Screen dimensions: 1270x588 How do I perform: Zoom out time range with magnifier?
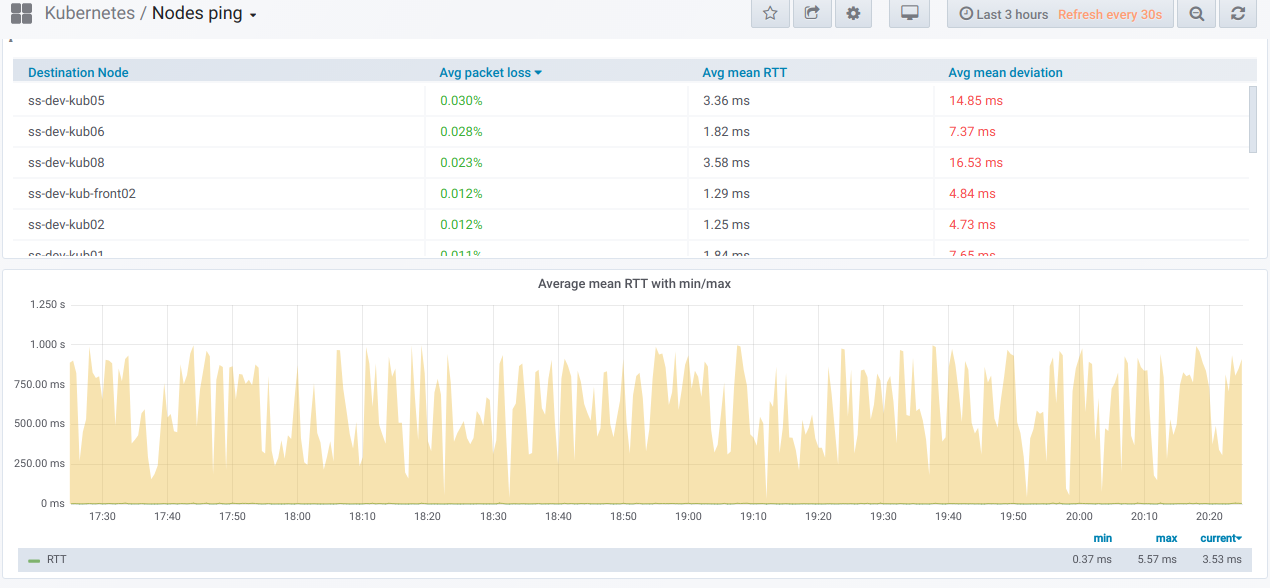tap(1196, 14)
